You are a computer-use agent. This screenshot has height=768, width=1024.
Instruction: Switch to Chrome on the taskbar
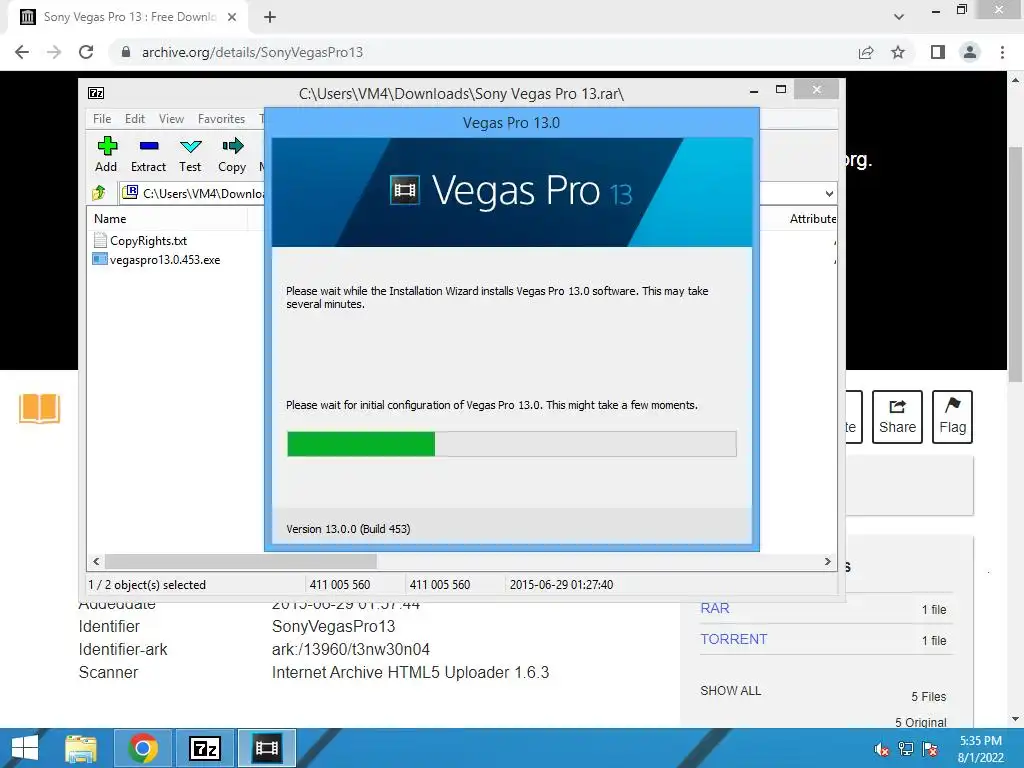pos(143,748)
